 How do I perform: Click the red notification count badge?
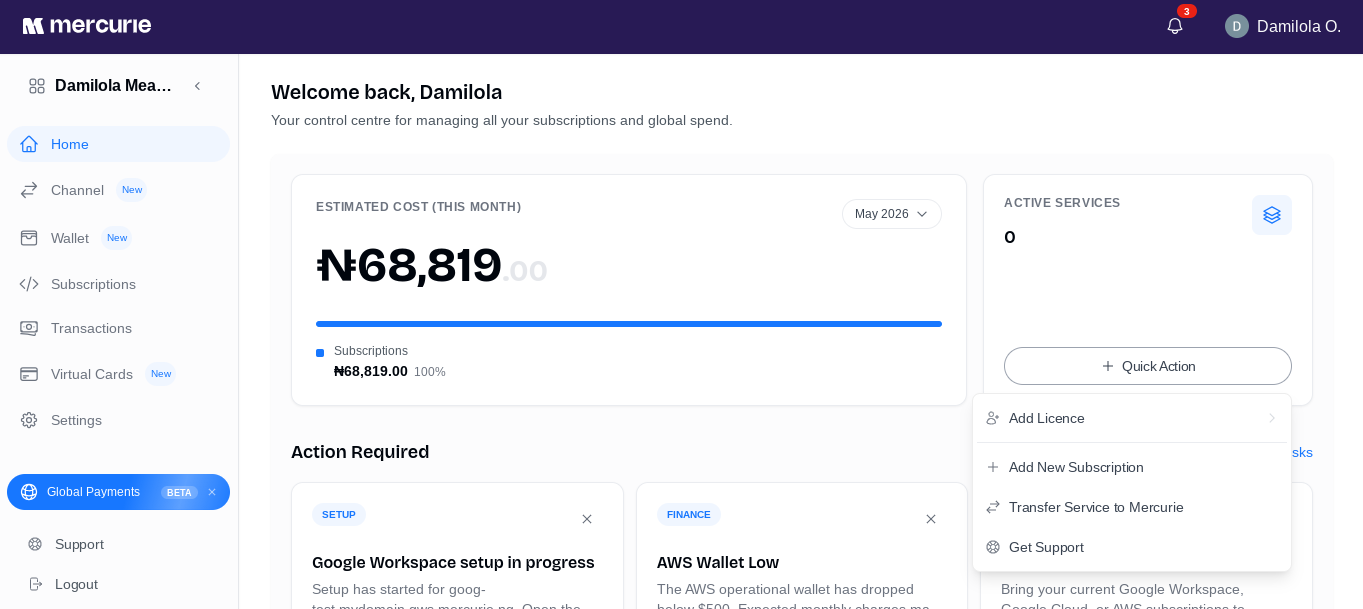click(1187, 11)
